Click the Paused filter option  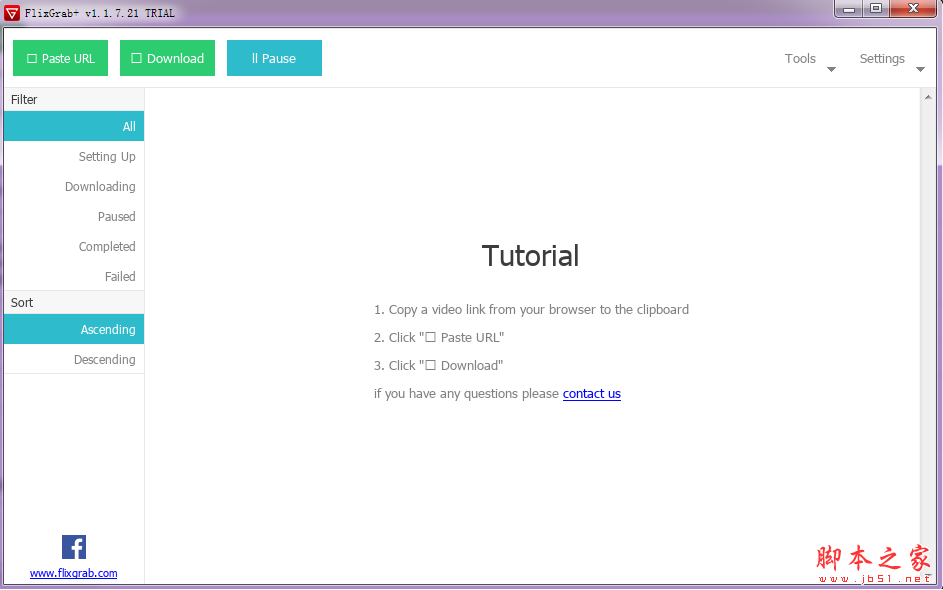pos(72,216)
